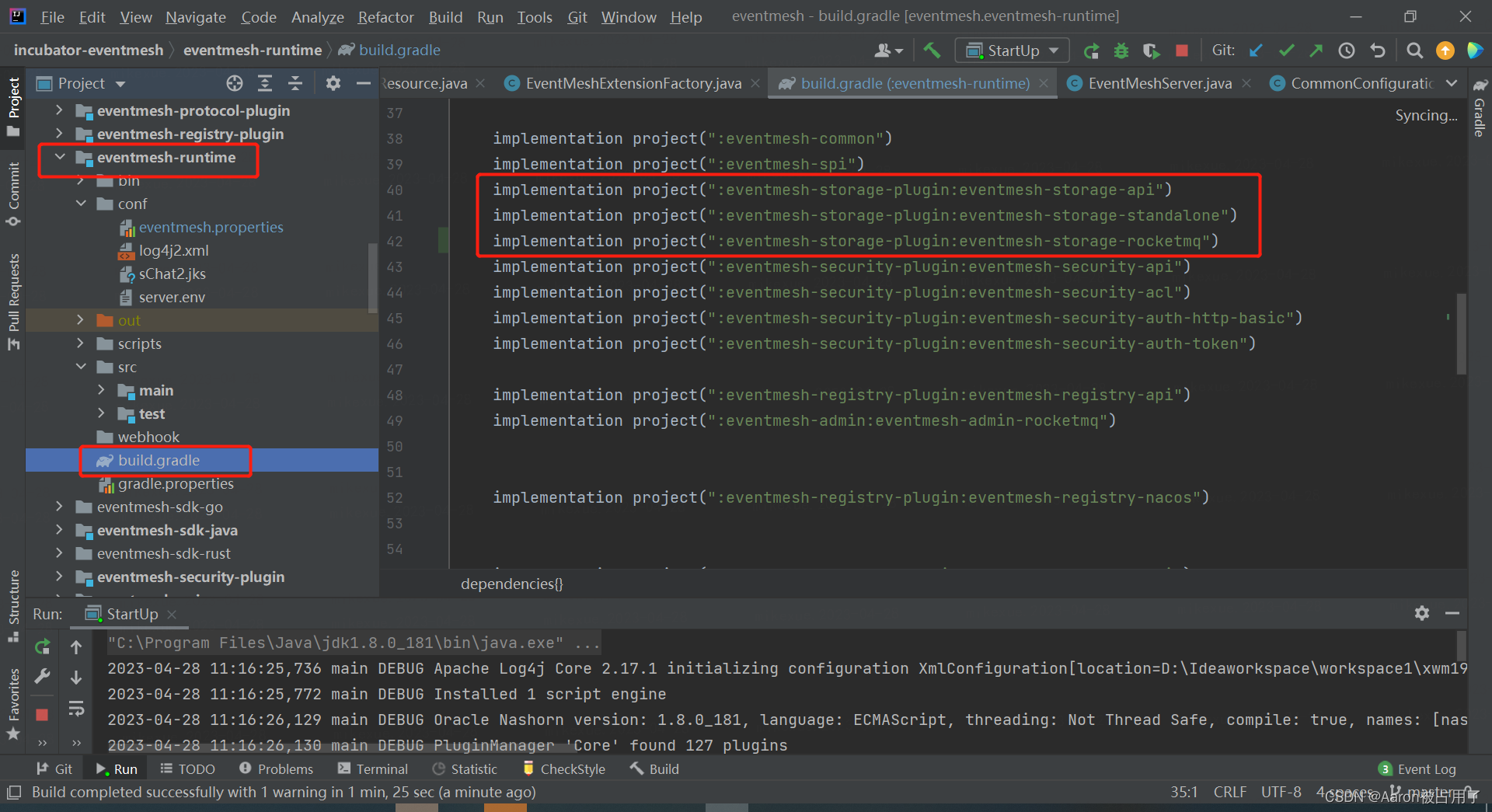The height and width of the screenshot is (812, 1492).
Task: Rollback changes with the undo icon
Action: click(1378, 51)
